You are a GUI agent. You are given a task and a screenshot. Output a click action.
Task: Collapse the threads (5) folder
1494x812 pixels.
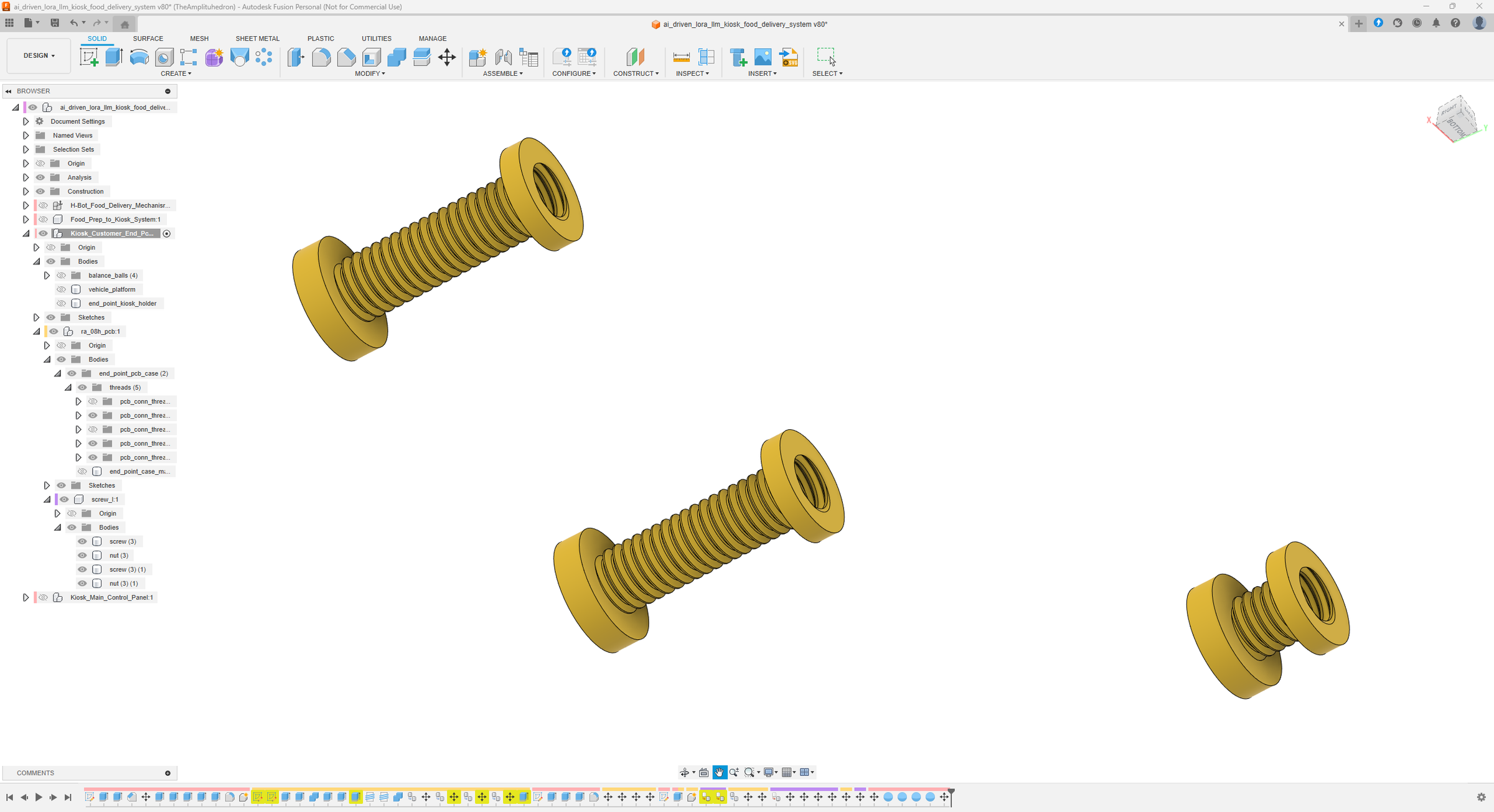[x=68, y=388]
